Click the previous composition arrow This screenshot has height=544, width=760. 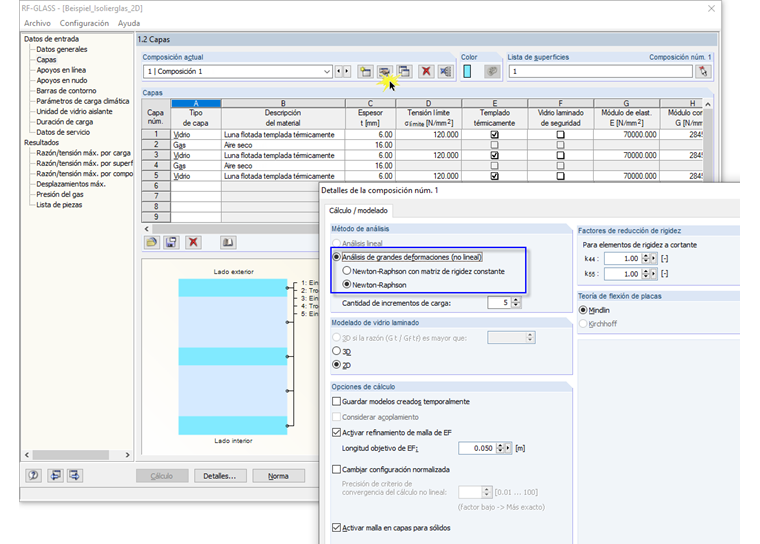339,71
